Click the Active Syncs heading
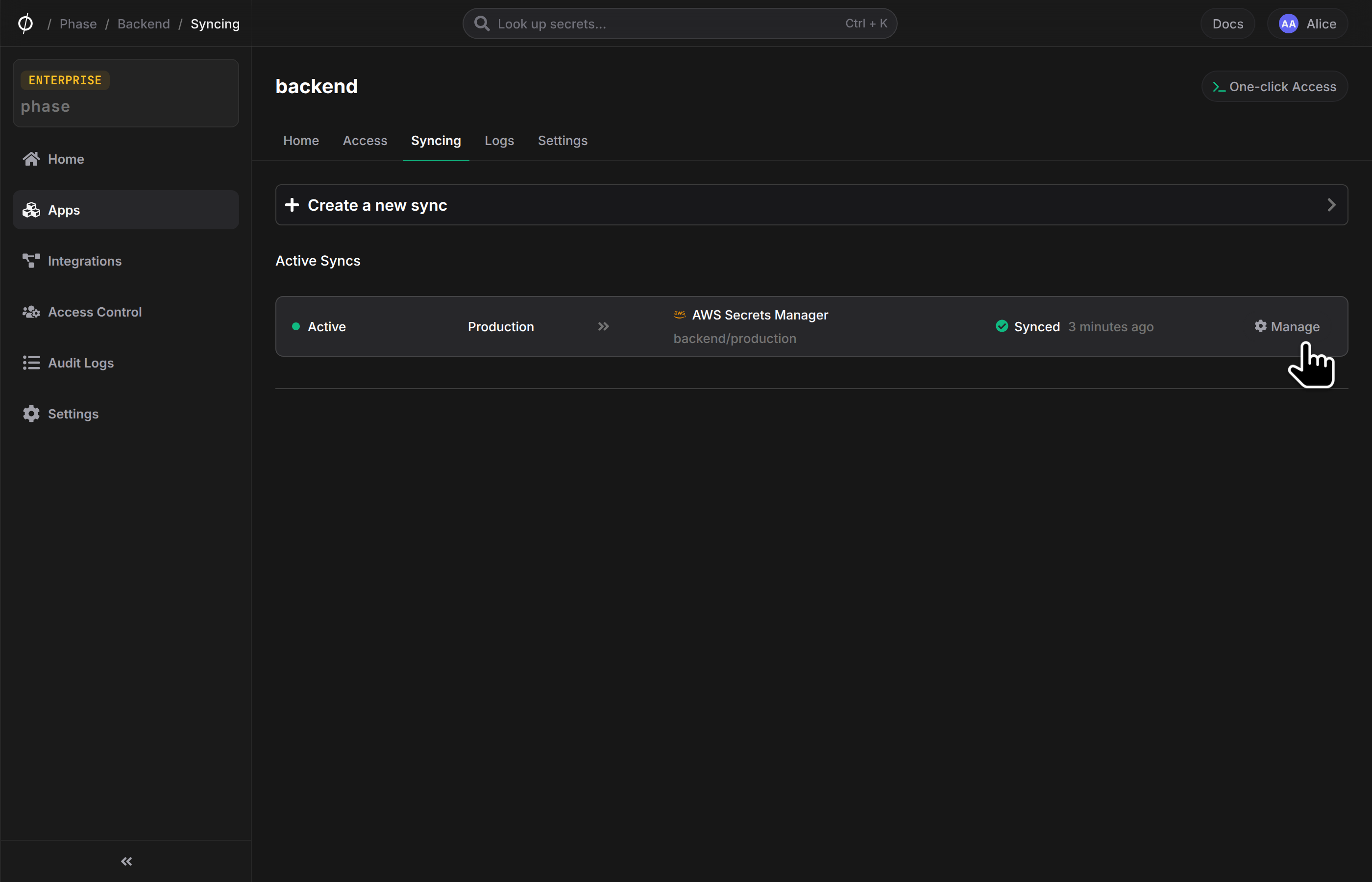1372x882 pixels. [318, 261]
